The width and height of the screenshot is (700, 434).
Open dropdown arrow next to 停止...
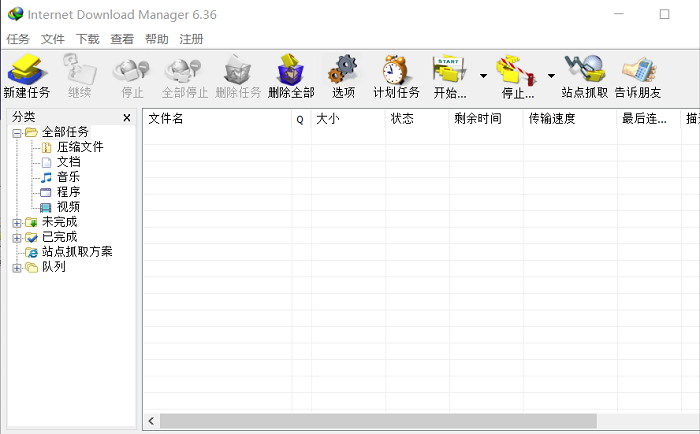(551, 76)
